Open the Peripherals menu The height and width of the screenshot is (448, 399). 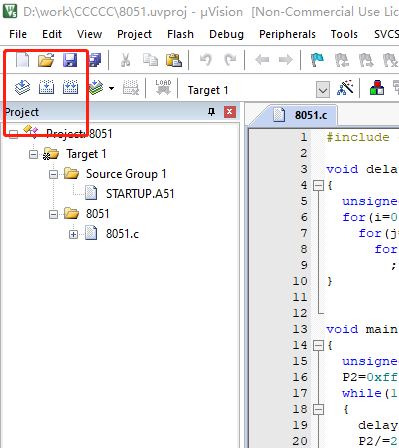287,34
